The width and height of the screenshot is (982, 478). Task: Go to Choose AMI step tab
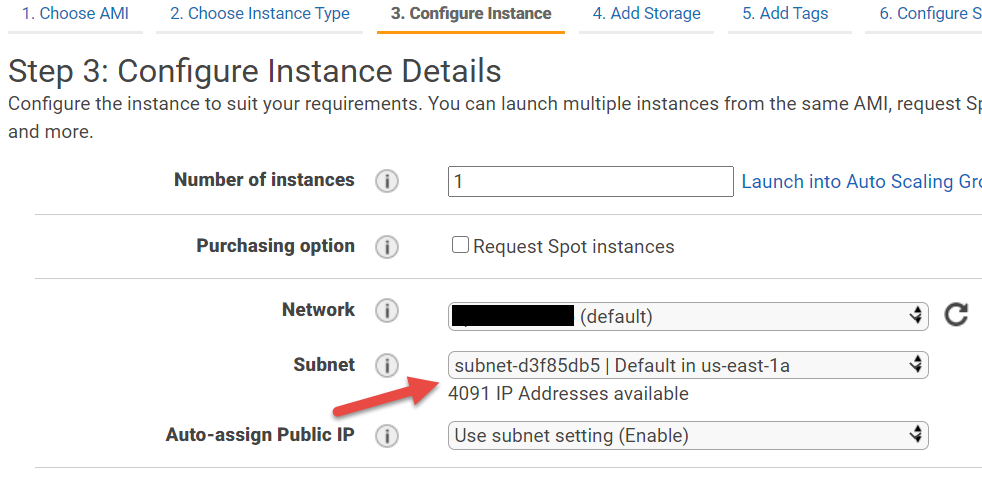(76, 14)
